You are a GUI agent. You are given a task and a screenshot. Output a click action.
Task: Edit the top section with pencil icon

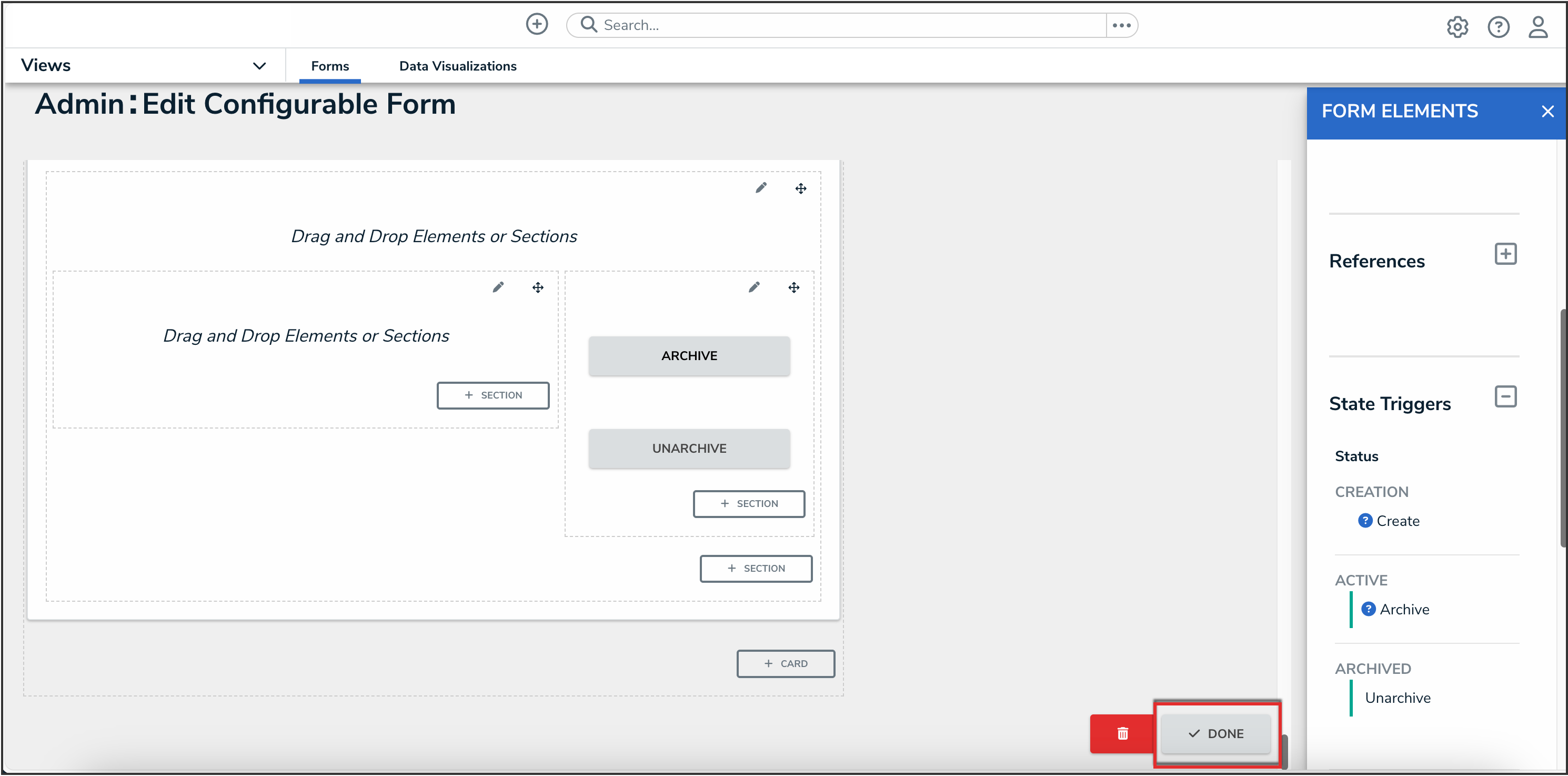tap(761, 187)
